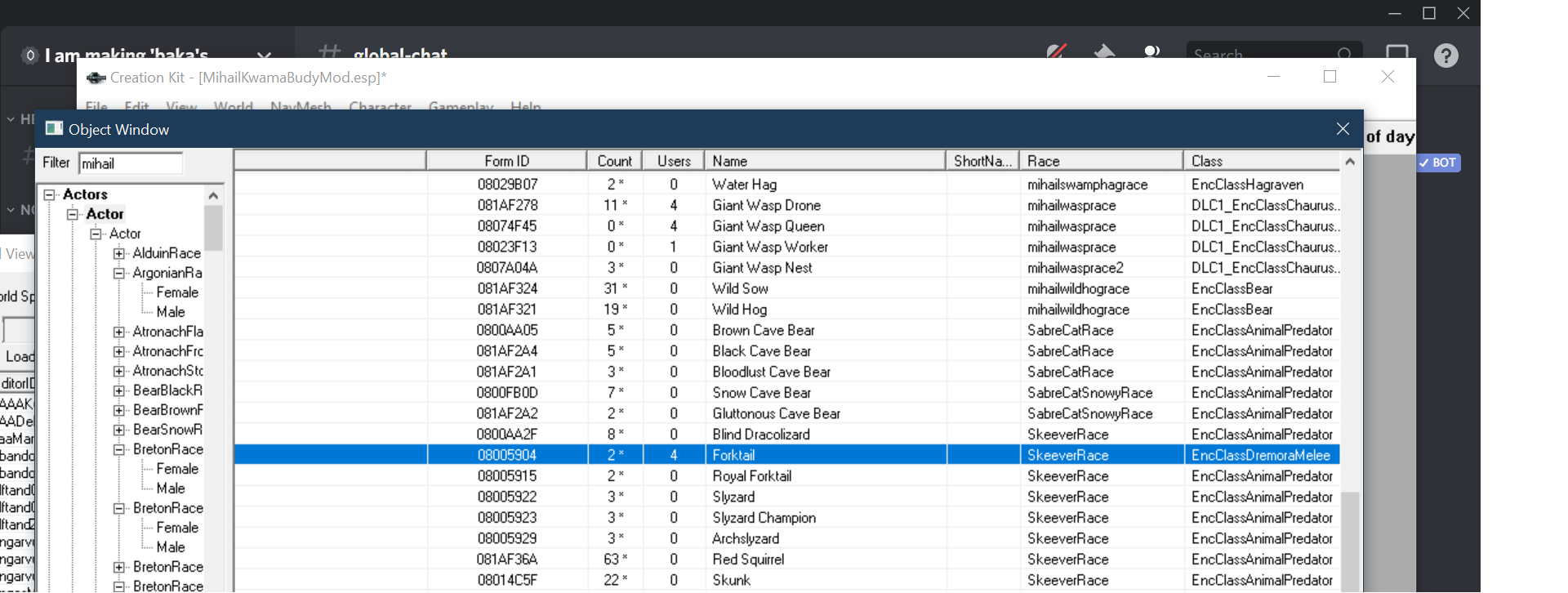The image size is (1568, 593).
Task: Open the Discord inbox icon
Action: click(1397, 52)
